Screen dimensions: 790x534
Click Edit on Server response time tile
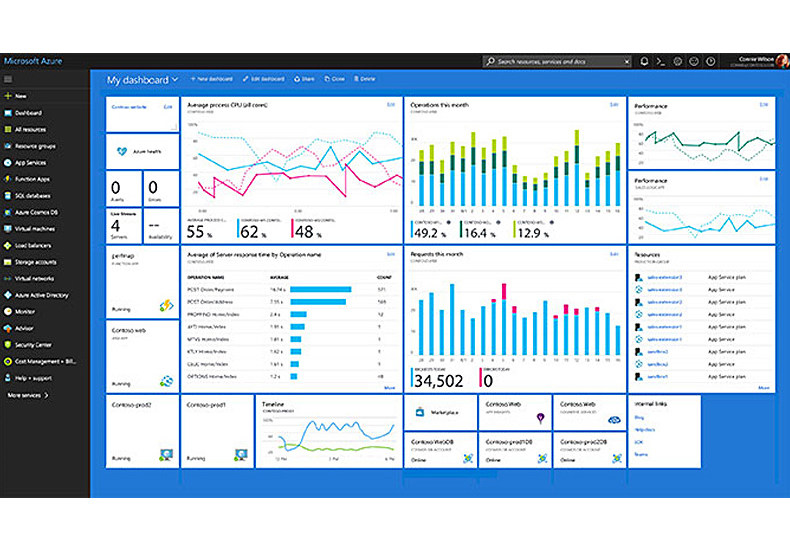coord(390,254)
